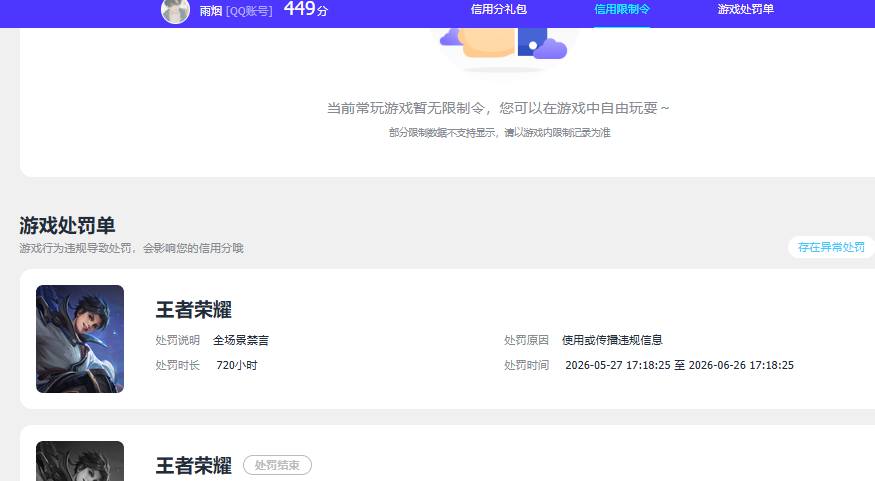Click the 720小时 penalty duration
Screen dimensions: 875x481
tap(237, 365)
